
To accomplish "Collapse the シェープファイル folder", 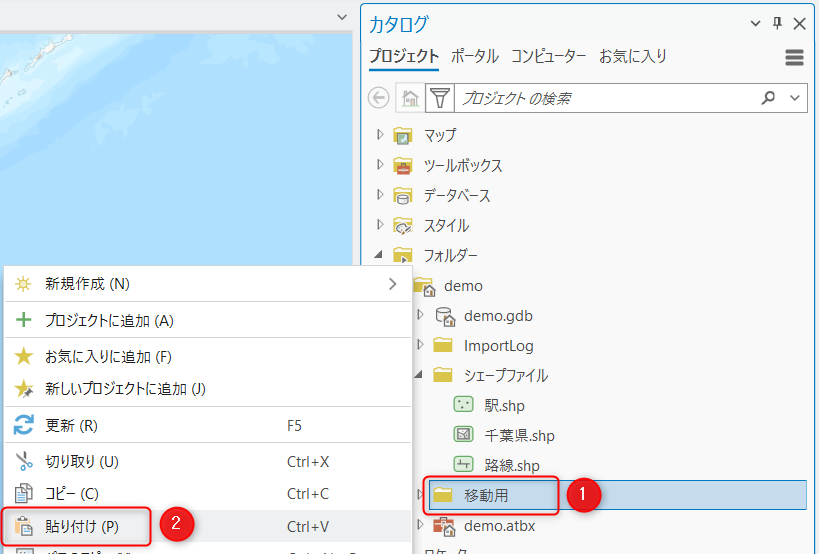I will [x=420, y=375].
